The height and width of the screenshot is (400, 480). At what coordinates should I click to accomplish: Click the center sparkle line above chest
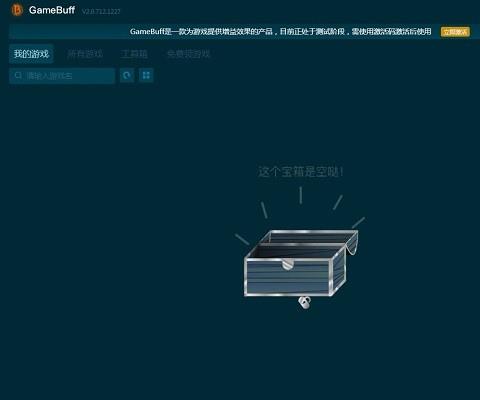(x=301, y=195)
